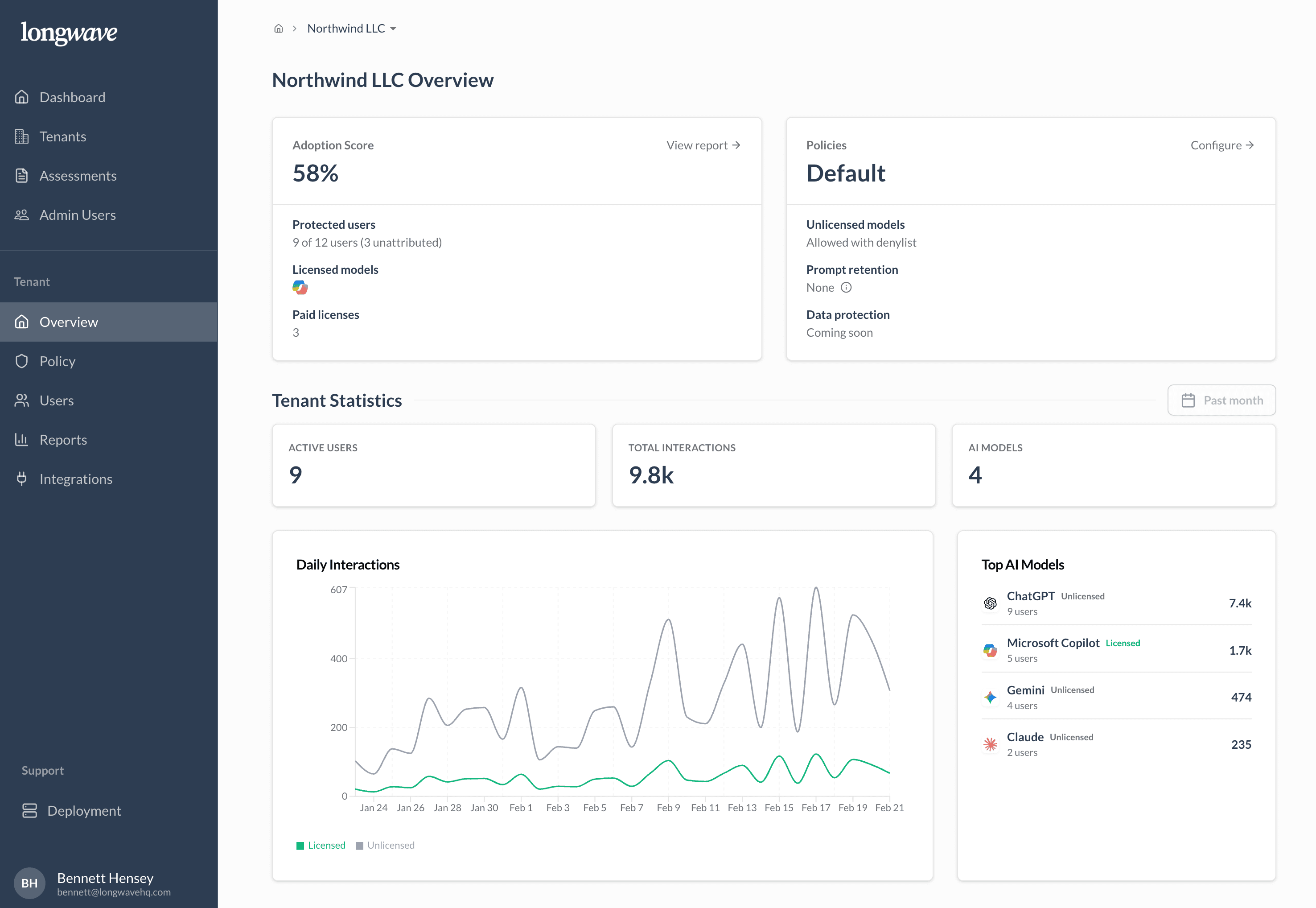Click the home icon in the breadcrumb
The width and height of the screenshot is (1316, 908).
(278, 28)
